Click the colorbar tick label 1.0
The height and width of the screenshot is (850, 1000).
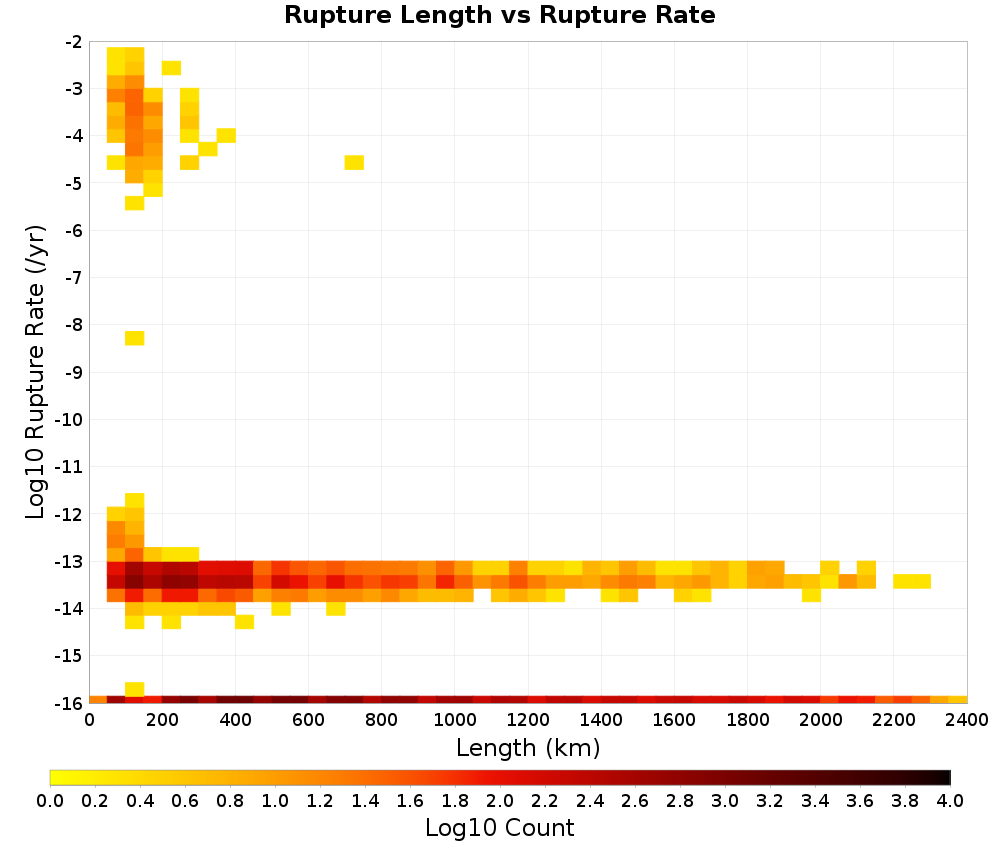coord(275,800)
